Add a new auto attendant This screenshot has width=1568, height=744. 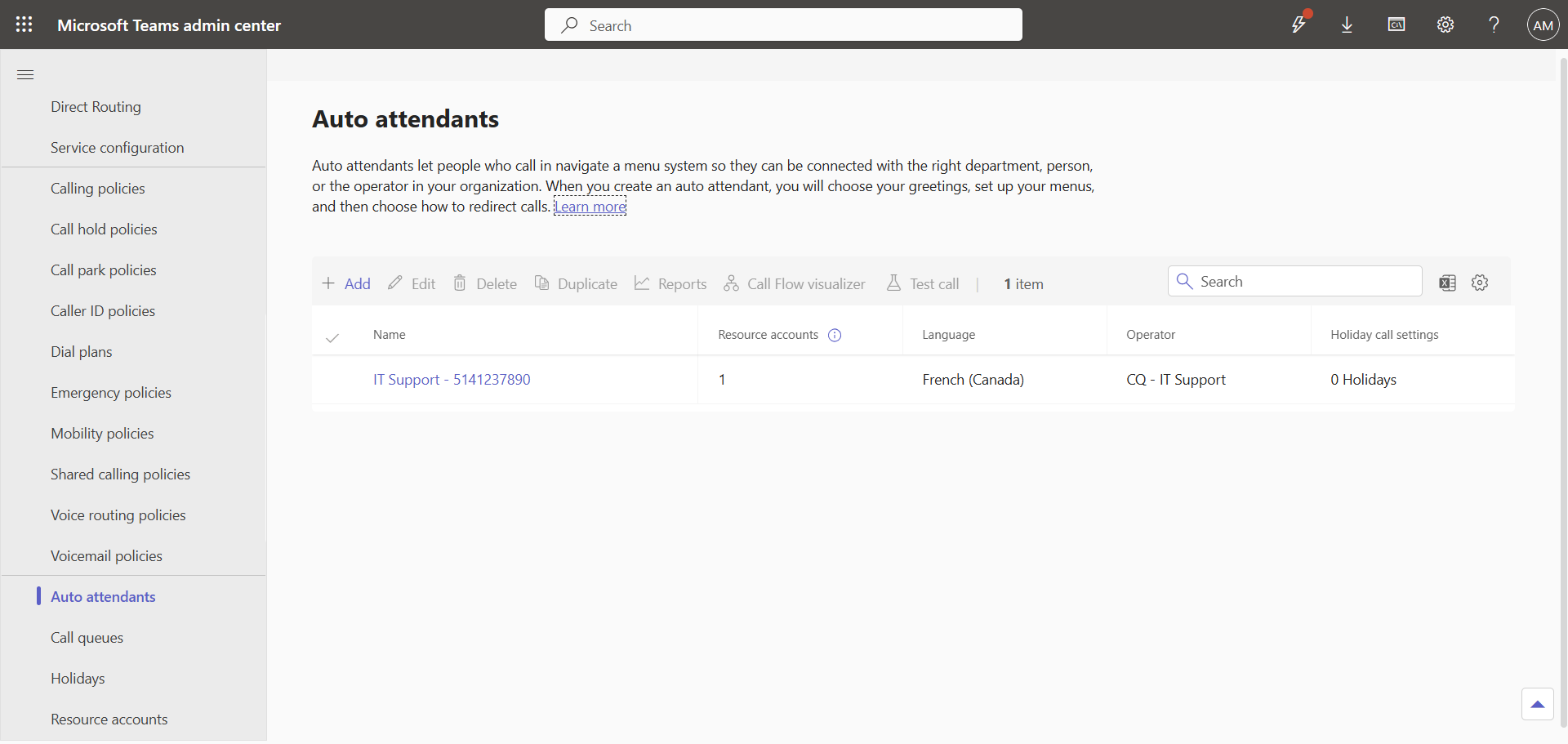tap(346, 283)
